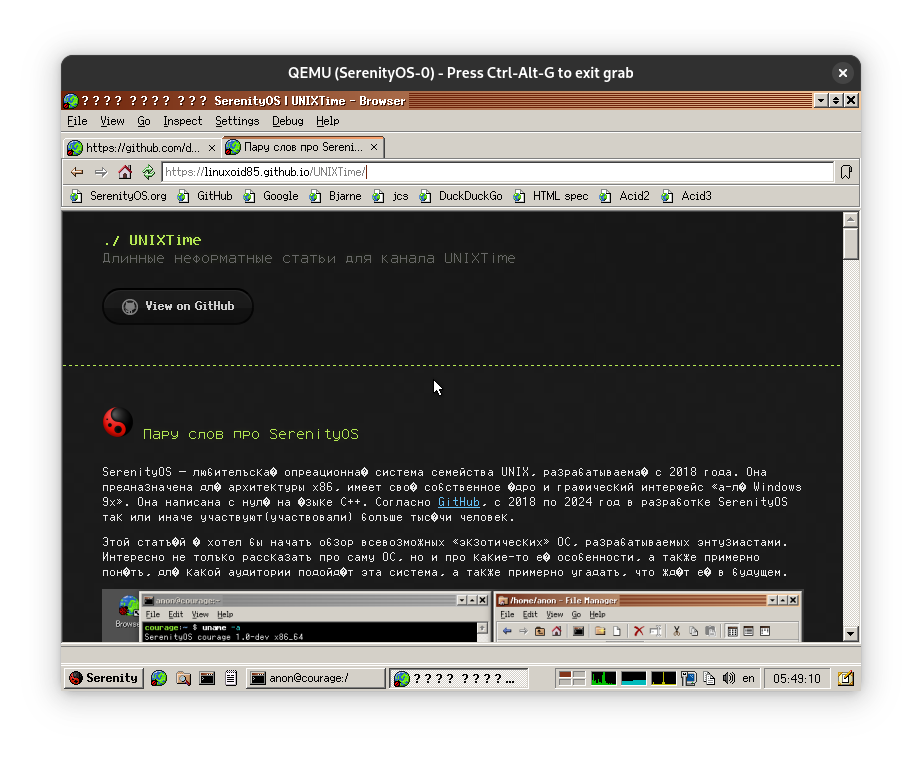Open the network status tray icon

[689, 678]
